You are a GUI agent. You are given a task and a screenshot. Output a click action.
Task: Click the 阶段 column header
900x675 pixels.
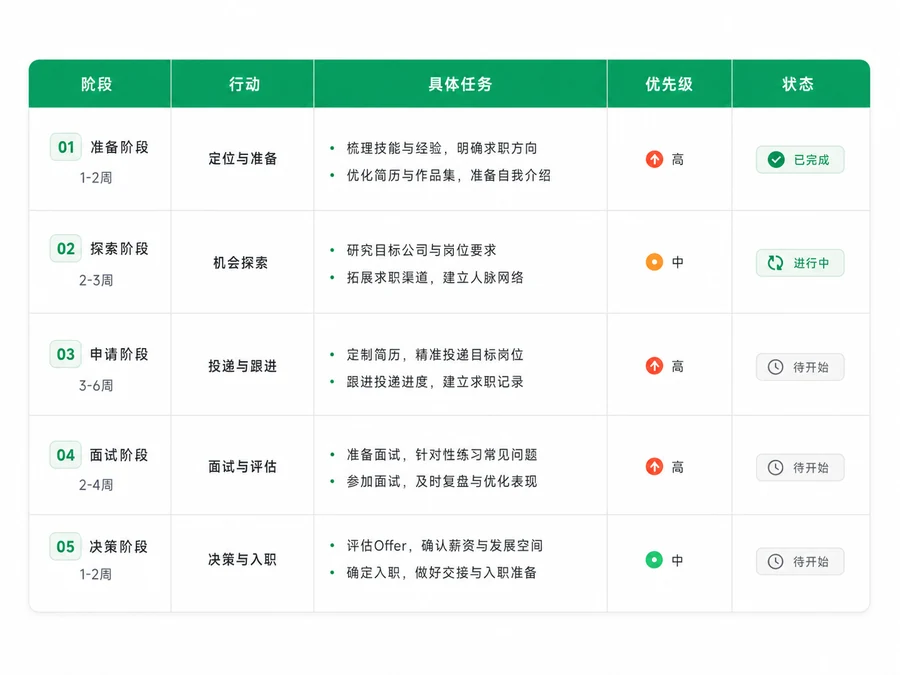(x=100, y=84)
